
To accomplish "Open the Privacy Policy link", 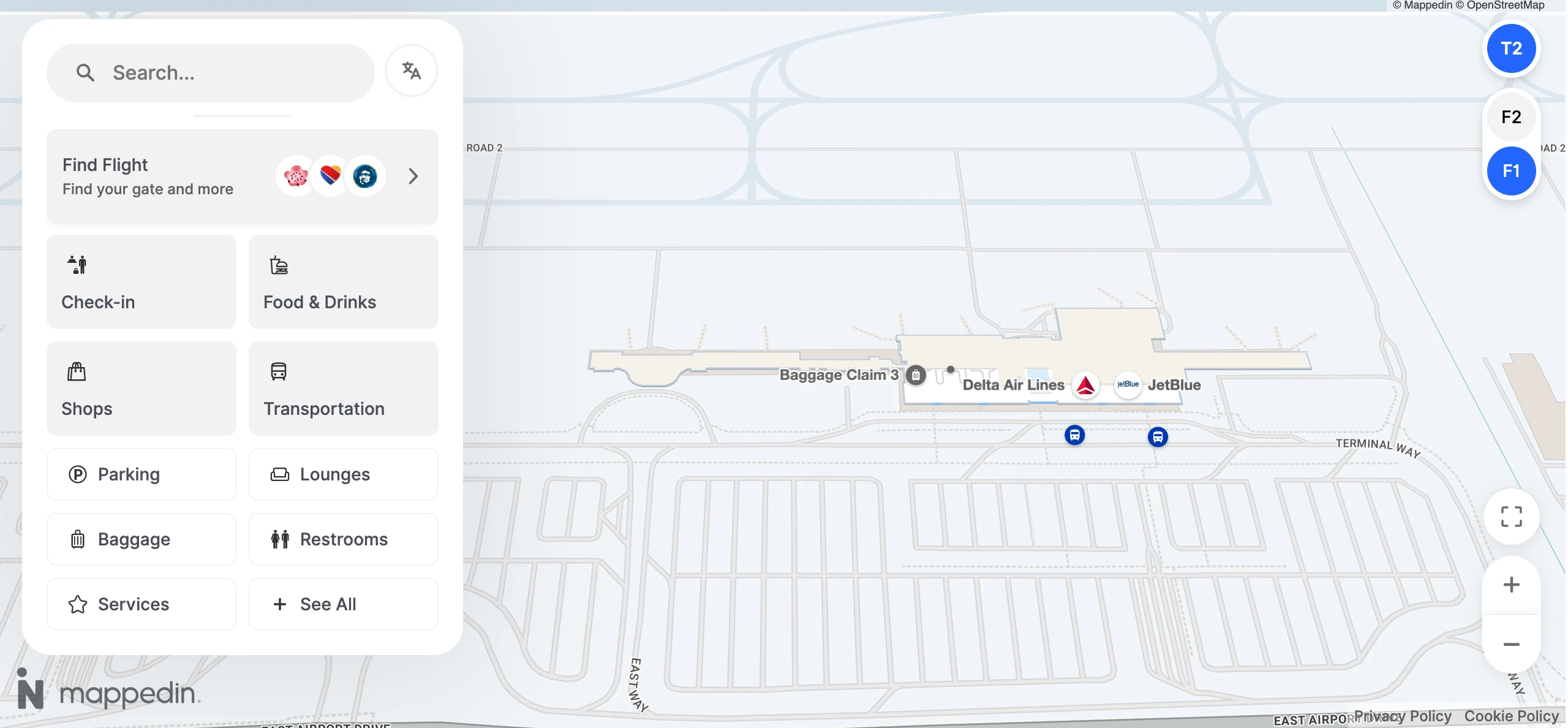I will click(1403, 715).
